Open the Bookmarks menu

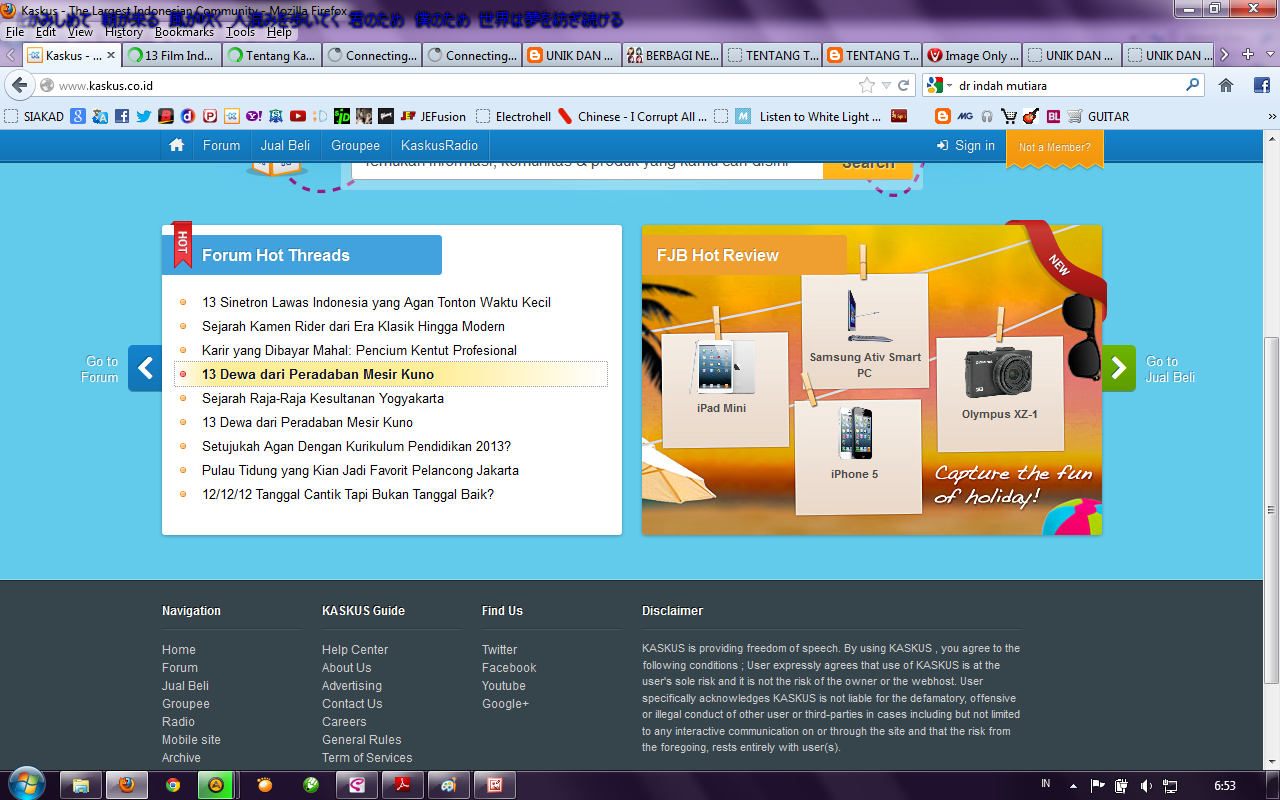coord(184,32)
